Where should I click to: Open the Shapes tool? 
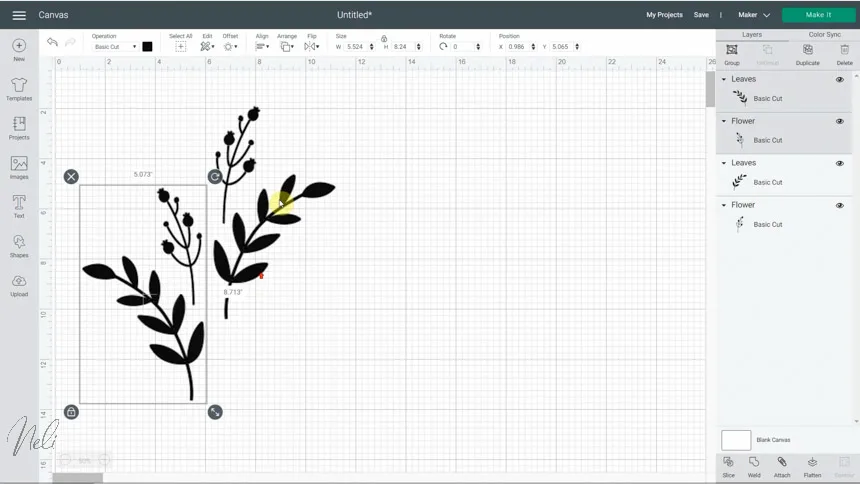pyautogui.click(x=19, y=246)
